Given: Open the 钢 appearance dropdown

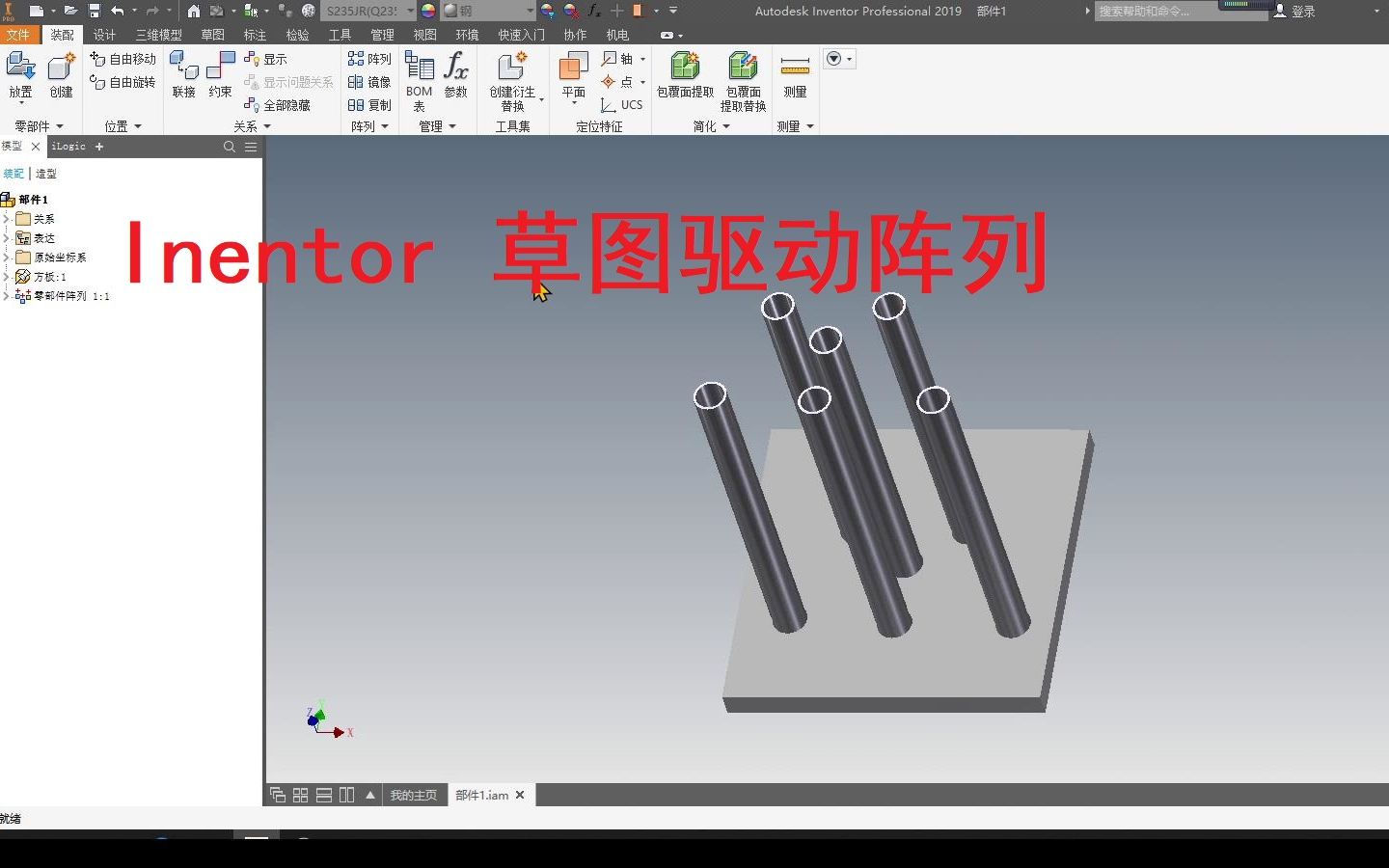Looking at the screenshot, I should tap(529, 11).
